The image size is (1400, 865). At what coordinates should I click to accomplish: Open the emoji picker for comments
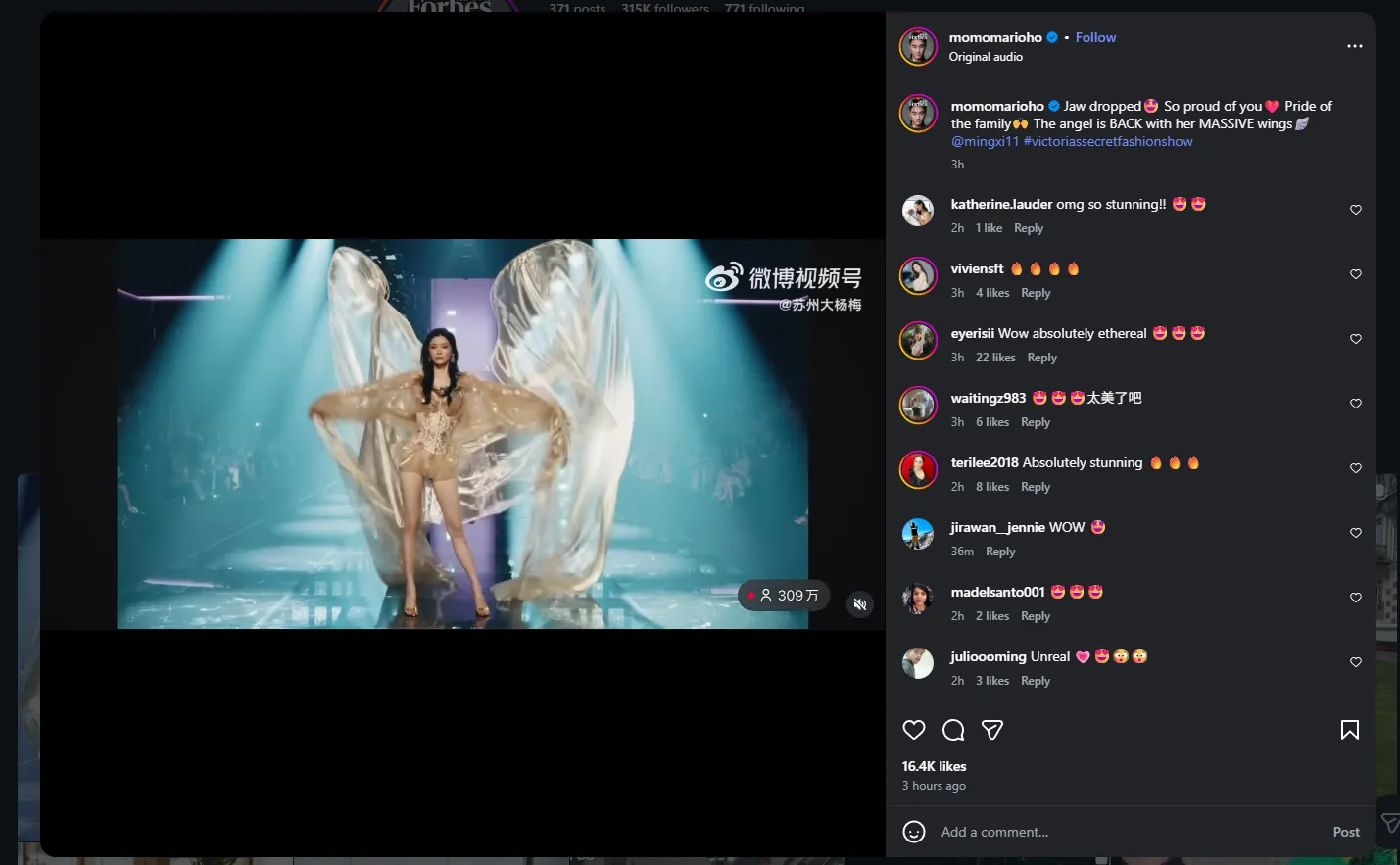[914, 832]
